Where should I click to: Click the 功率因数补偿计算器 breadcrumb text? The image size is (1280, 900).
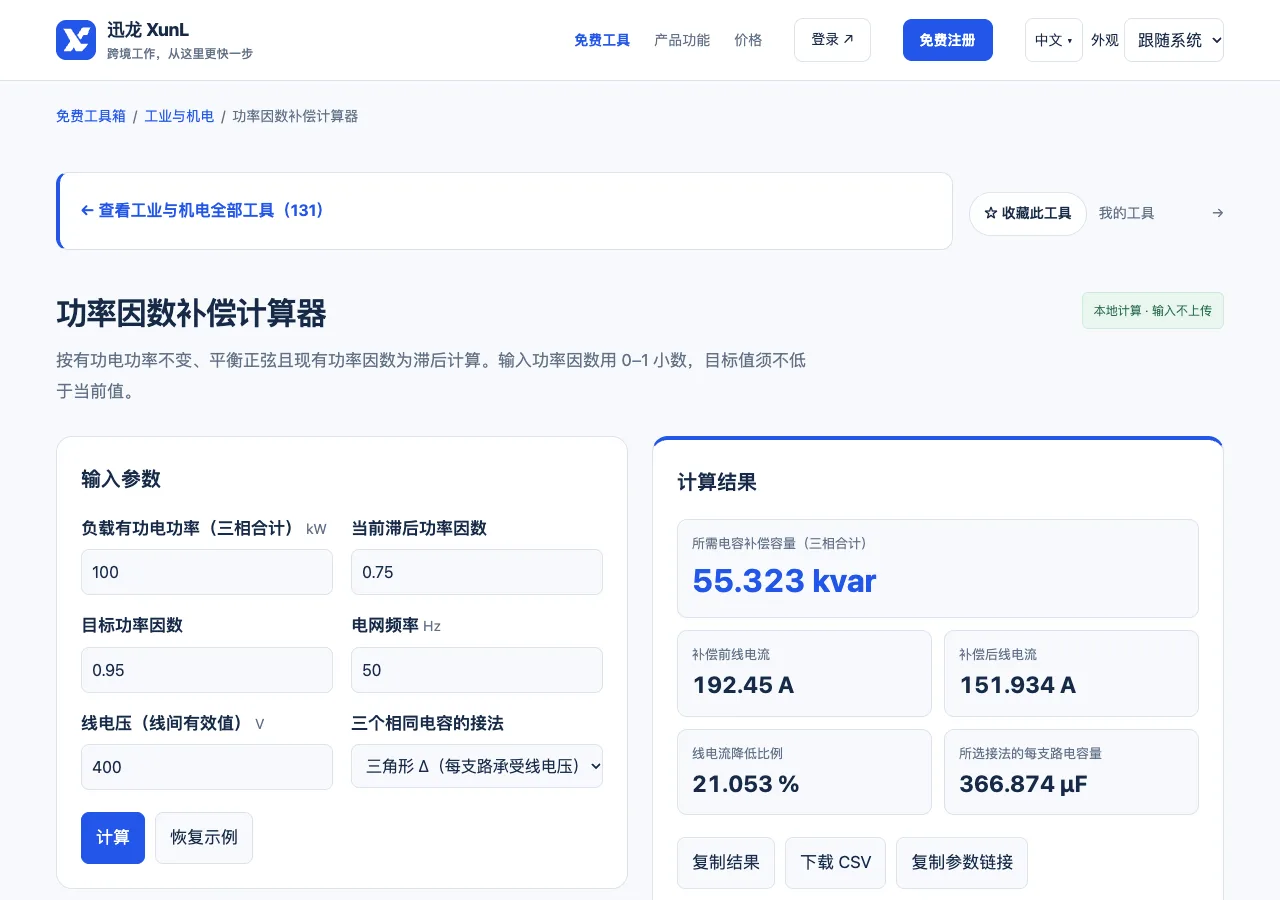click(x=295, y=116)
